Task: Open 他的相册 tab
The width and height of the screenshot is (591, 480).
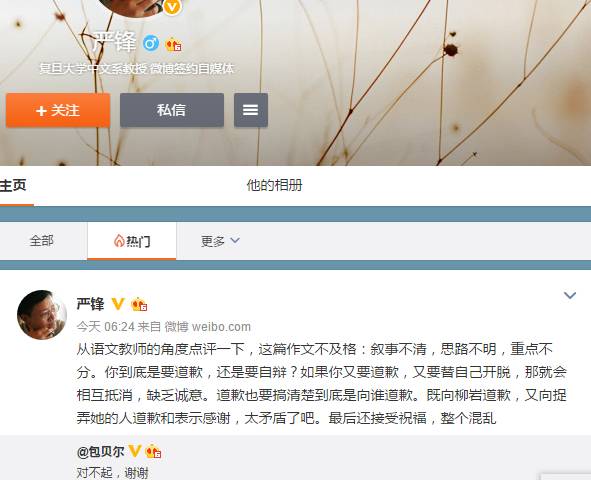Action: click(274, 185)
